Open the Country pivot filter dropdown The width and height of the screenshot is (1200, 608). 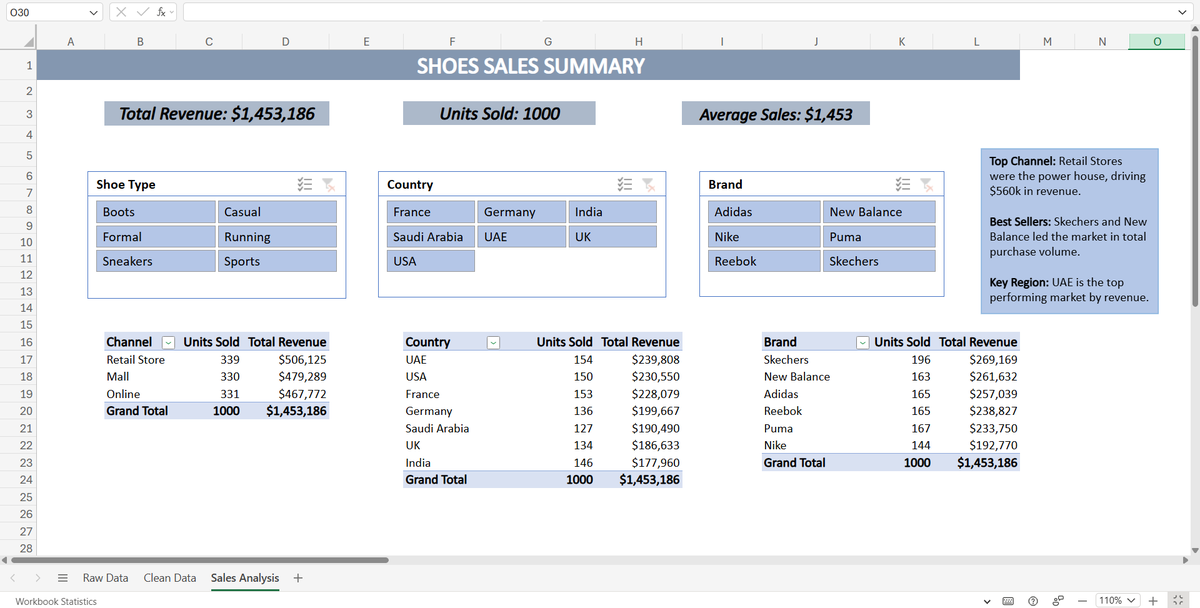[493, 342]
